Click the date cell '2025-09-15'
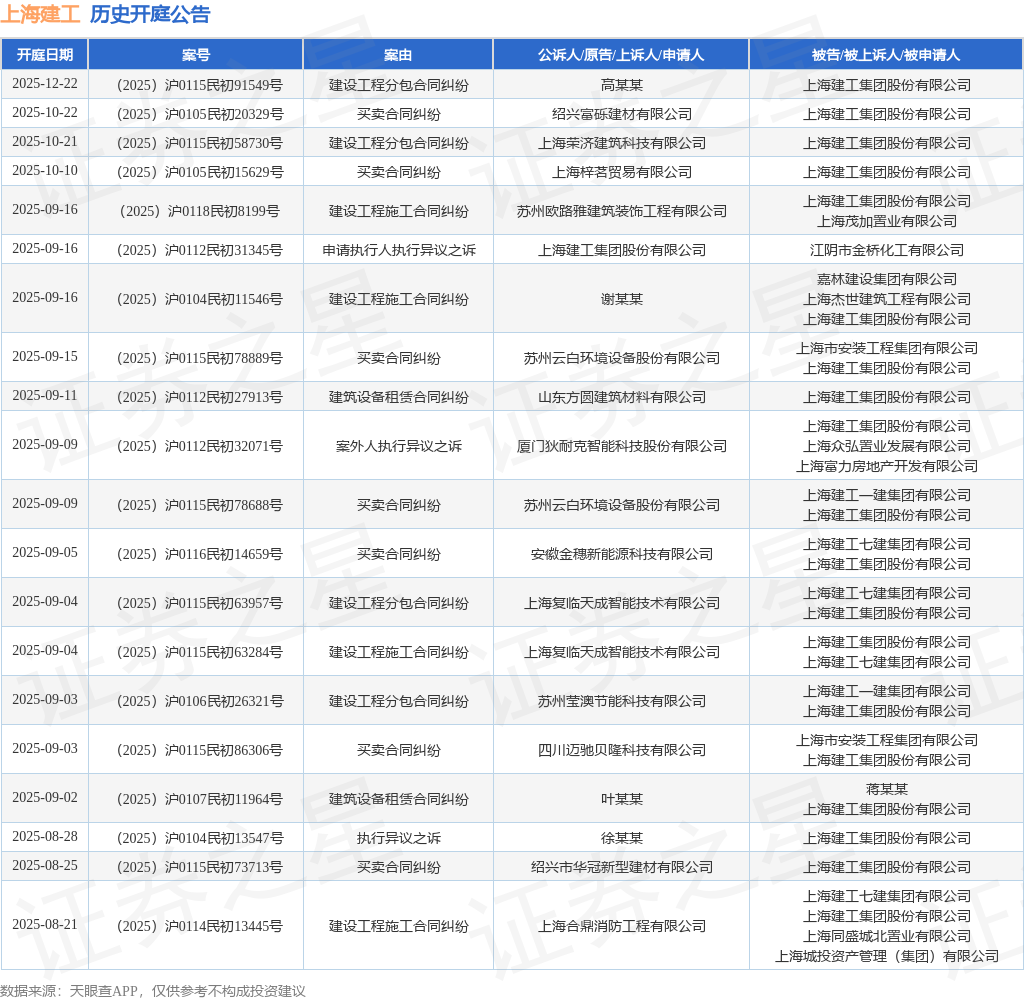This screenshot has height=1000, width=1024. tap(44, 357)
